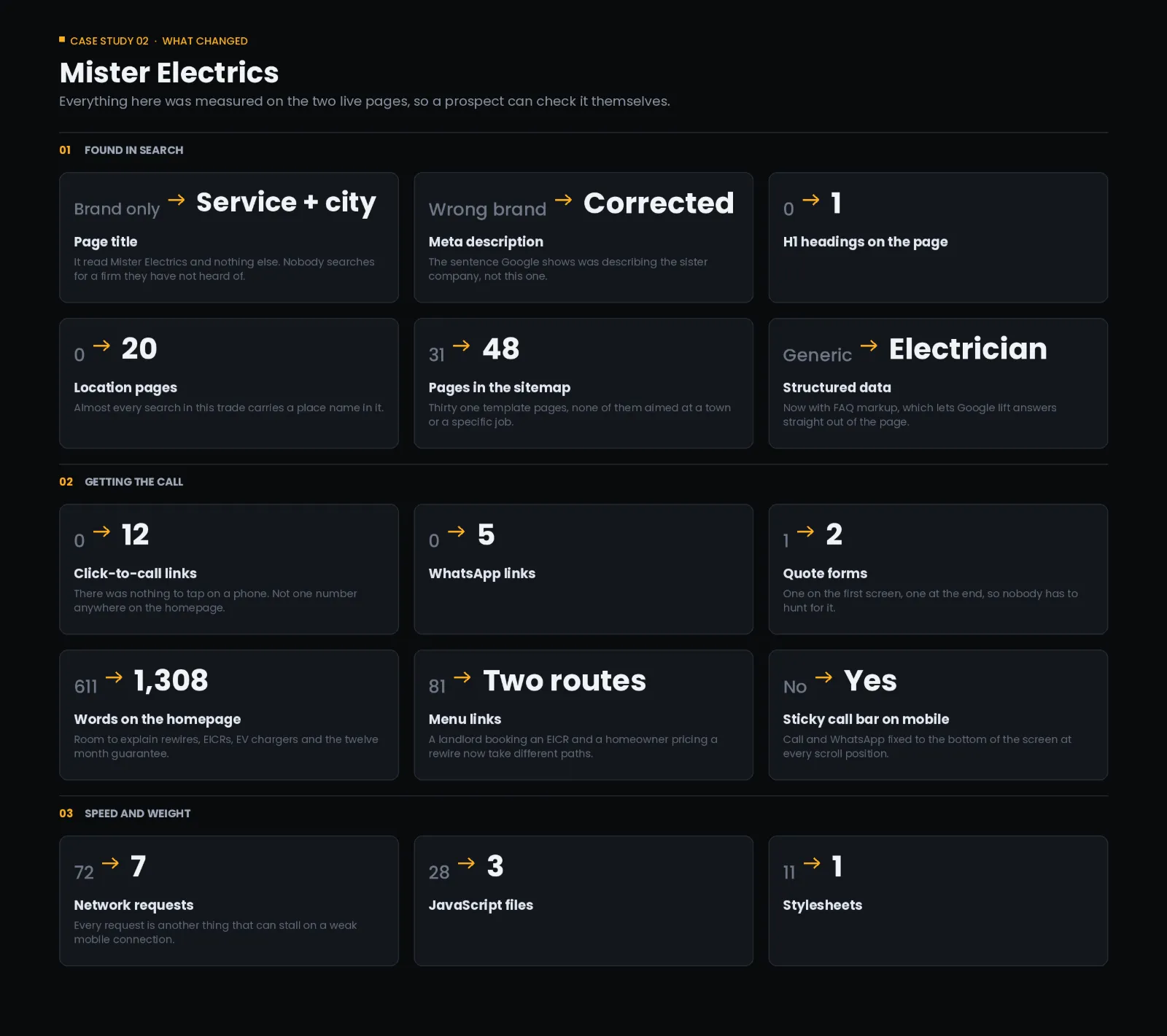This screenshot has height=1036, width=1167.
Task: Select the "Location pages" label
Action: pos(125,388)
